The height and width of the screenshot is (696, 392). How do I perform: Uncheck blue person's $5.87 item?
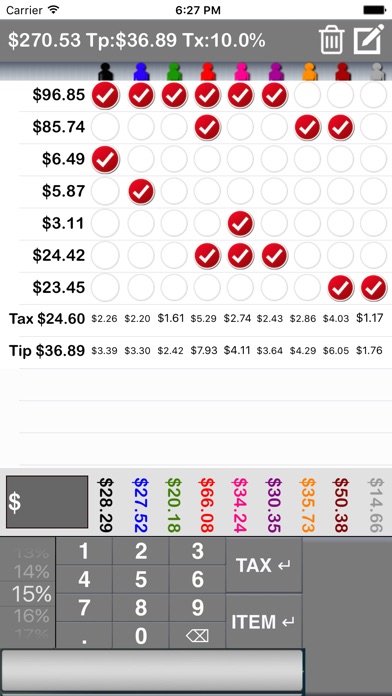tap(141, 191)
